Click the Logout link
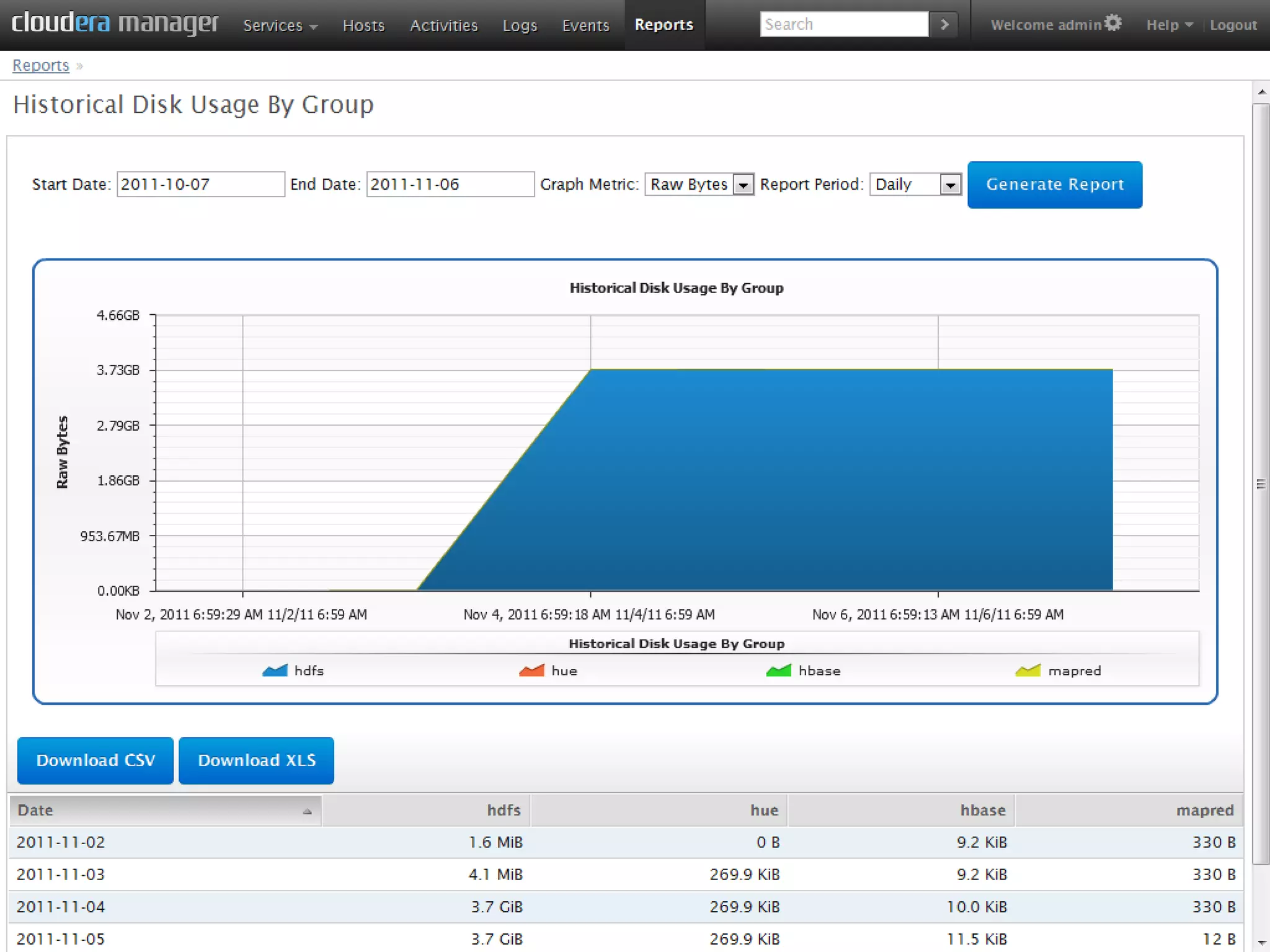Viewport: 1270px width, 952px height. 1233,25
